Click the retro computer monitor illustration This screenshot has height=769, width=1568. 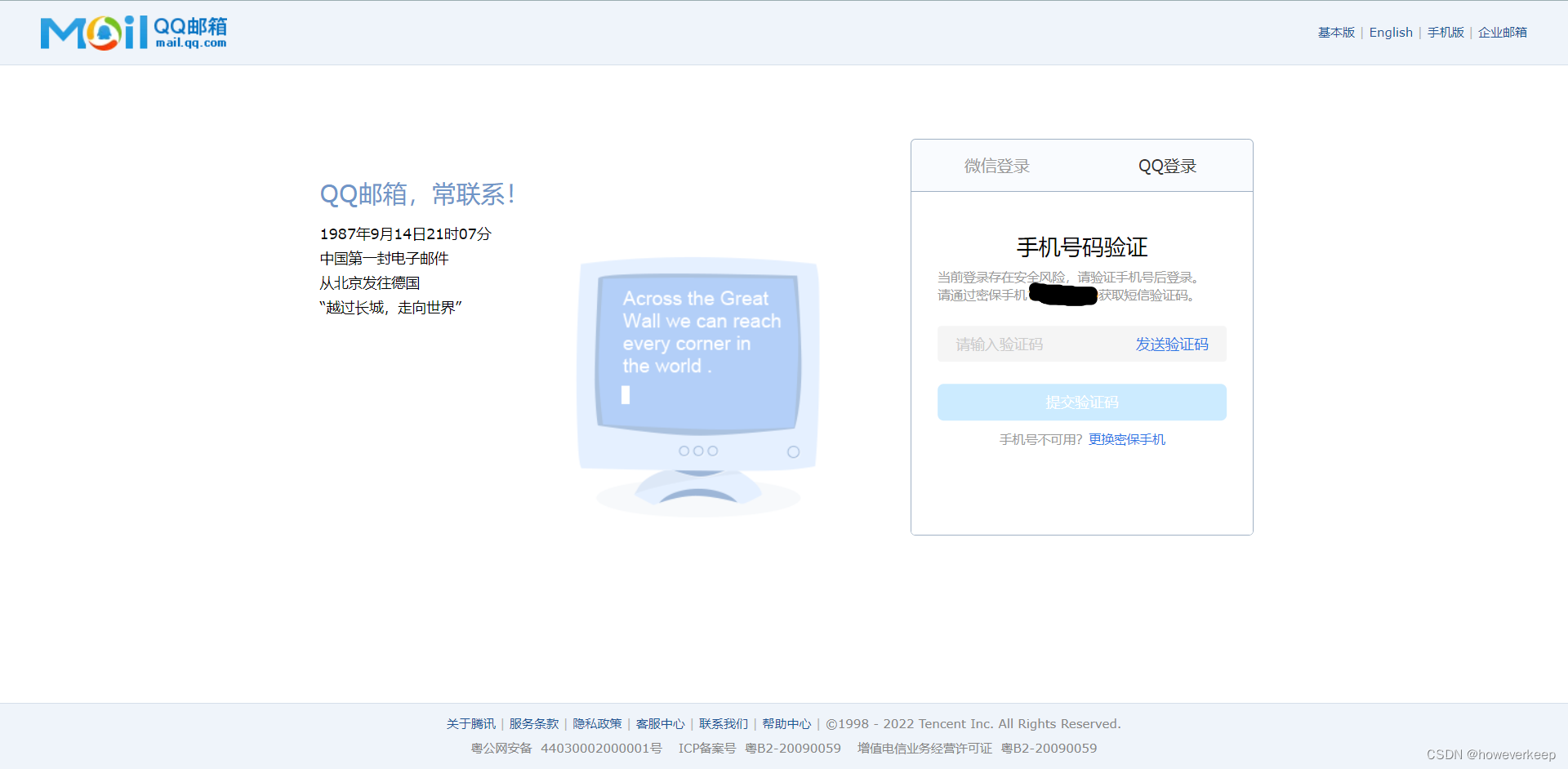click(x=698, y=386)
